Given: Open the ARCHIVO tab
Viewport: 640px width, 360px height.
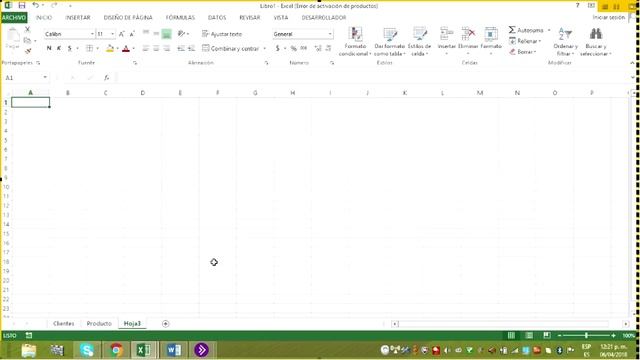Looking at the screenshot, I should pos(14,18).
